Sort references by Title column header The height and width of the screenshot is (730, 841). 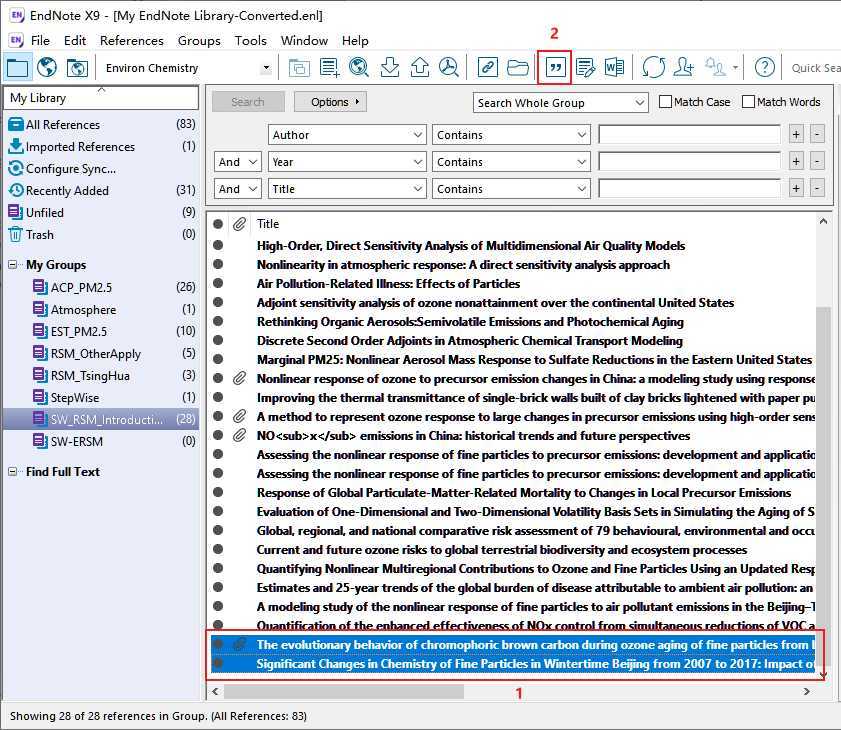coord(268,224)
